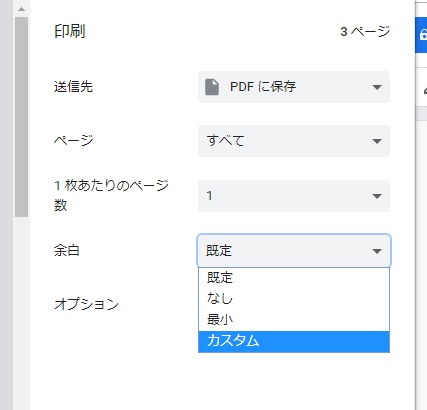Click the arrow on the 余白 dropdown
The width and height of the screenshot is (427, 410).
coord(377,251)
